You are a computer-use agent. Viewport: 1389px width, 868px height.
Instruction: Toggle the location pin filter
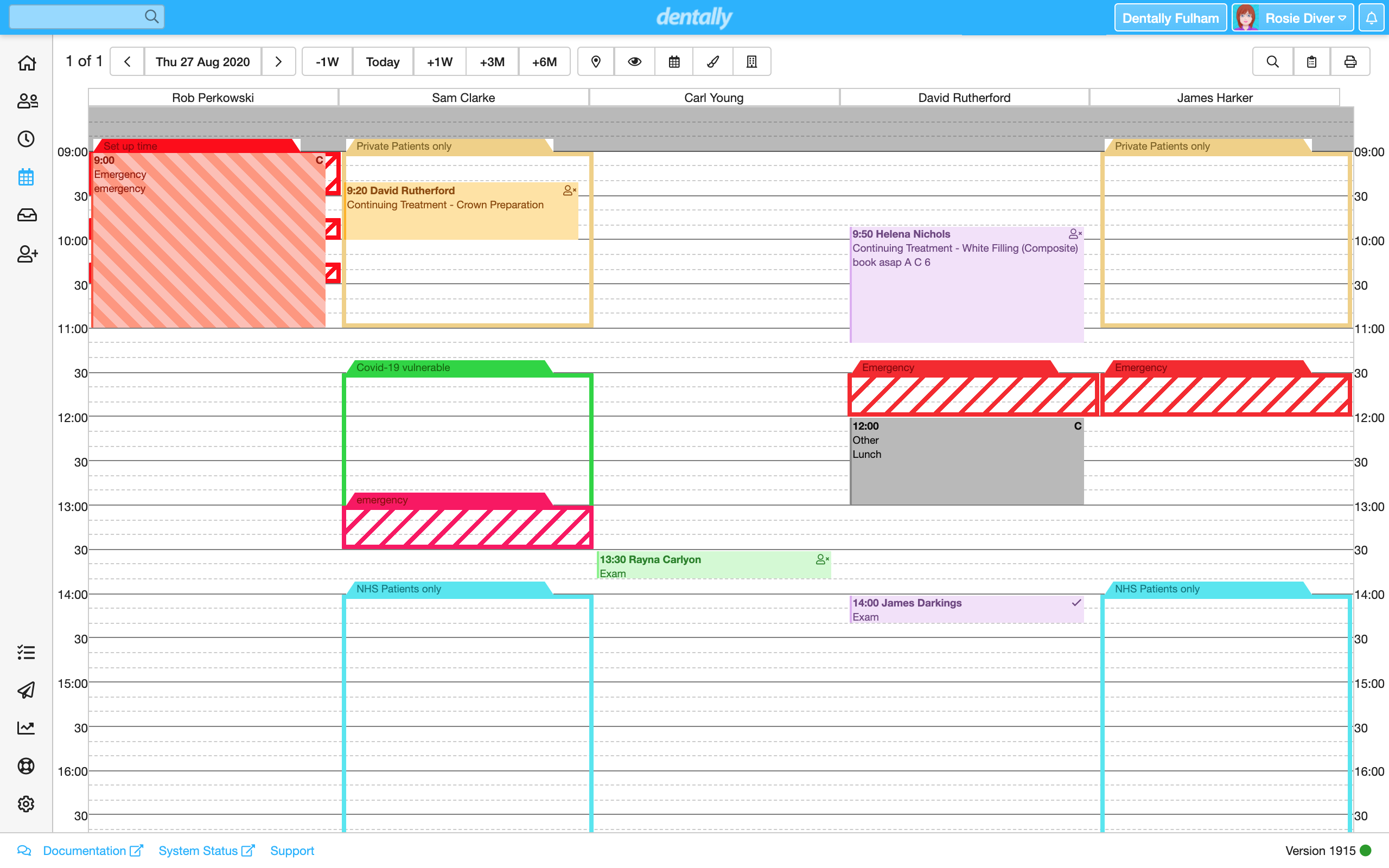(596, 61)
